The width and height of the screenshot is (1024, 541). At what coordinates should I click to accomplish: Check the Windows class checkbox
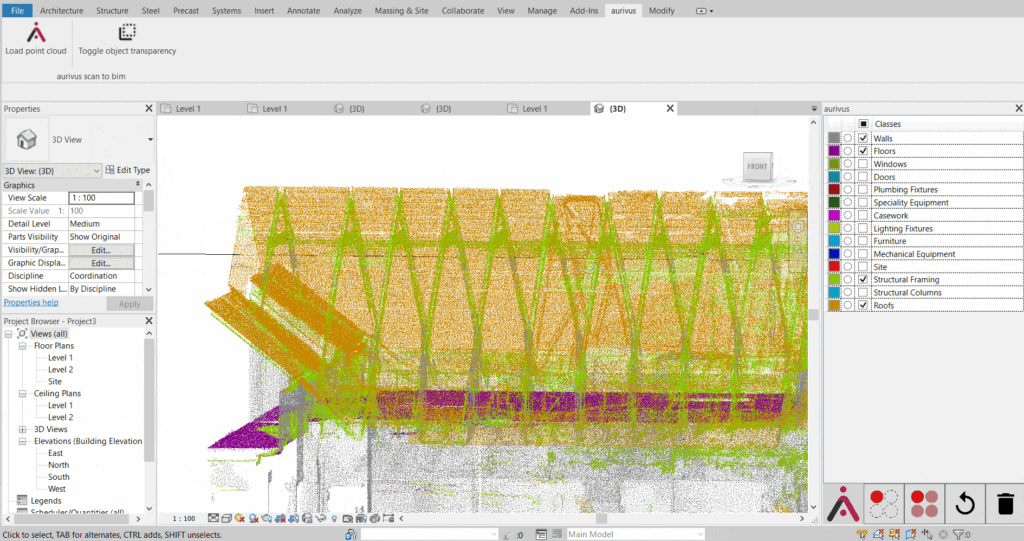point(863,164)
